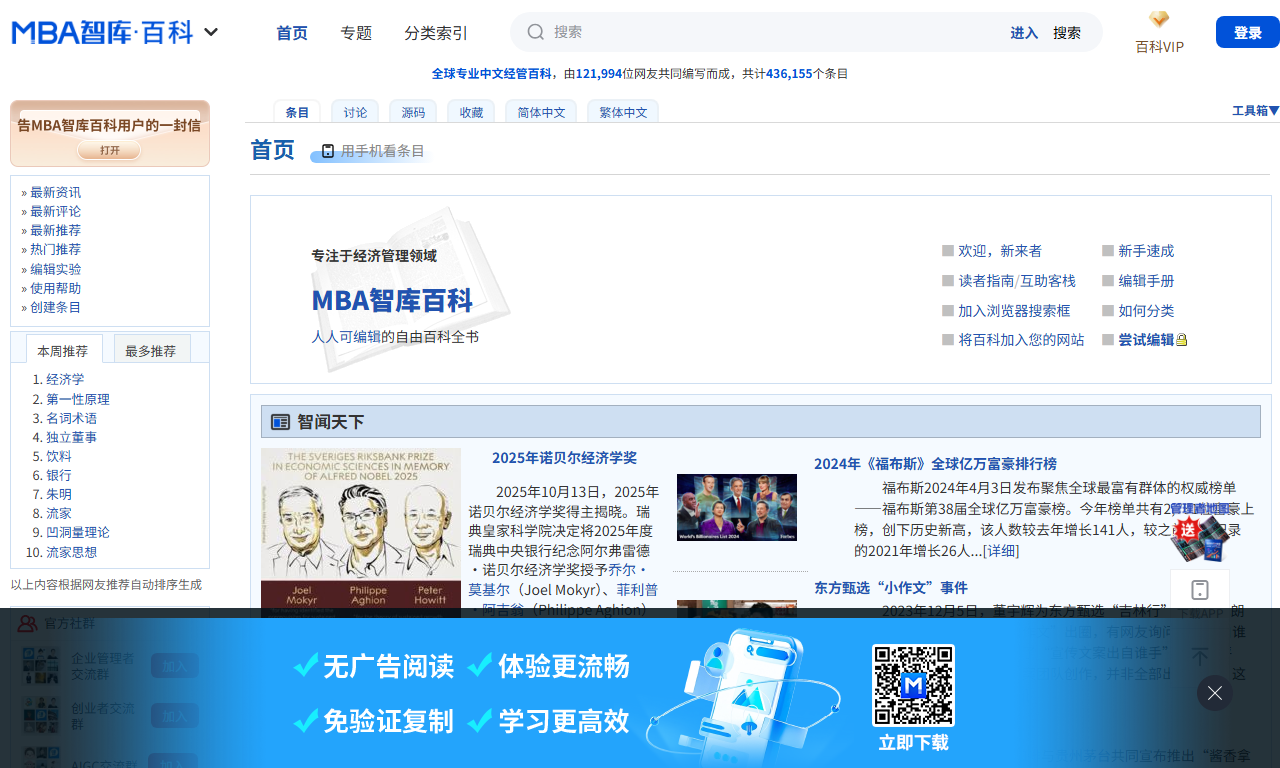Open 独立董事 recommended entry

coord(72,437)
